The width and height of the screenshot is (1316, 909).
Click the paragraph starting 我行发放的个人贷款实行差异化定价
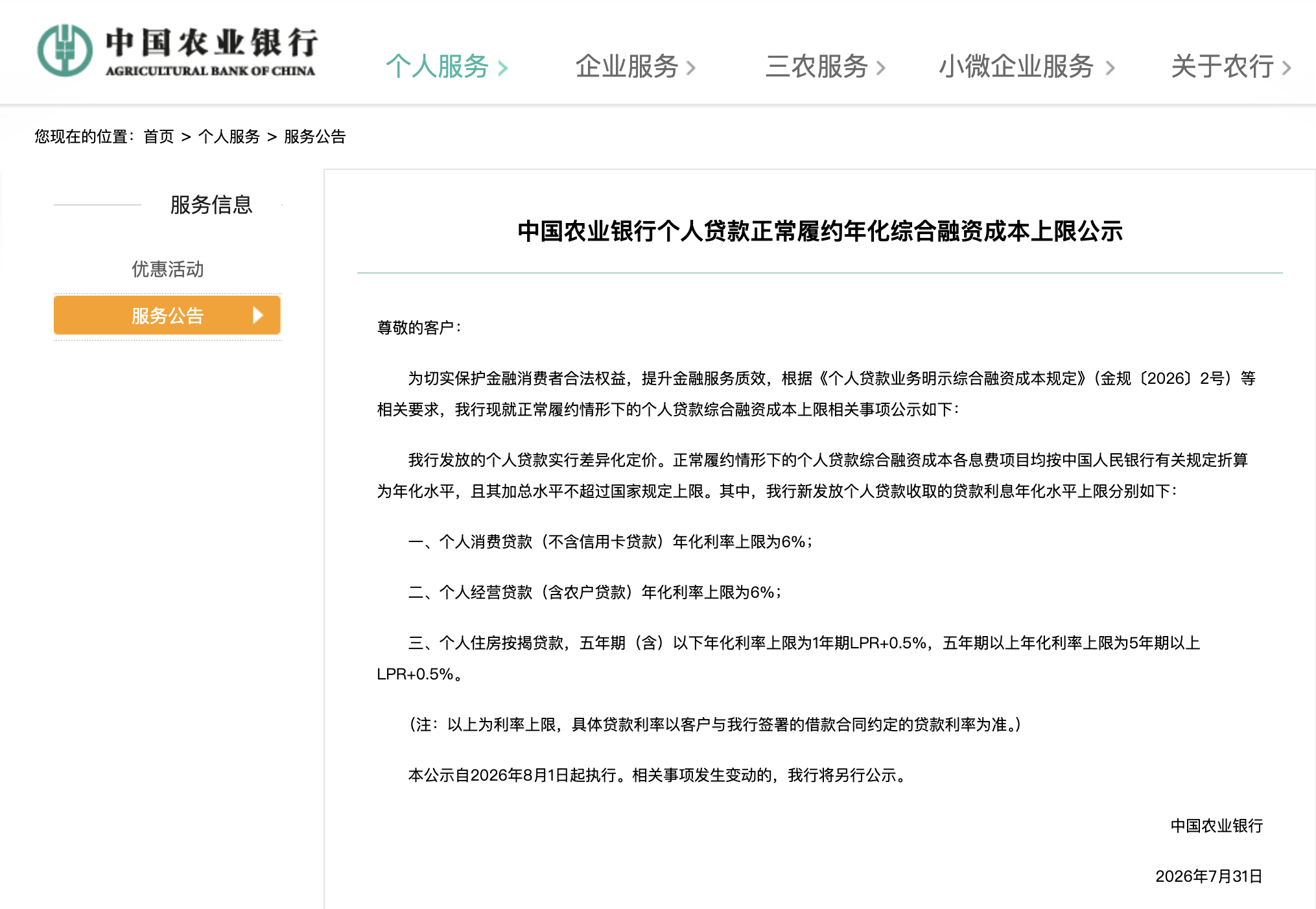coord(813,475)
